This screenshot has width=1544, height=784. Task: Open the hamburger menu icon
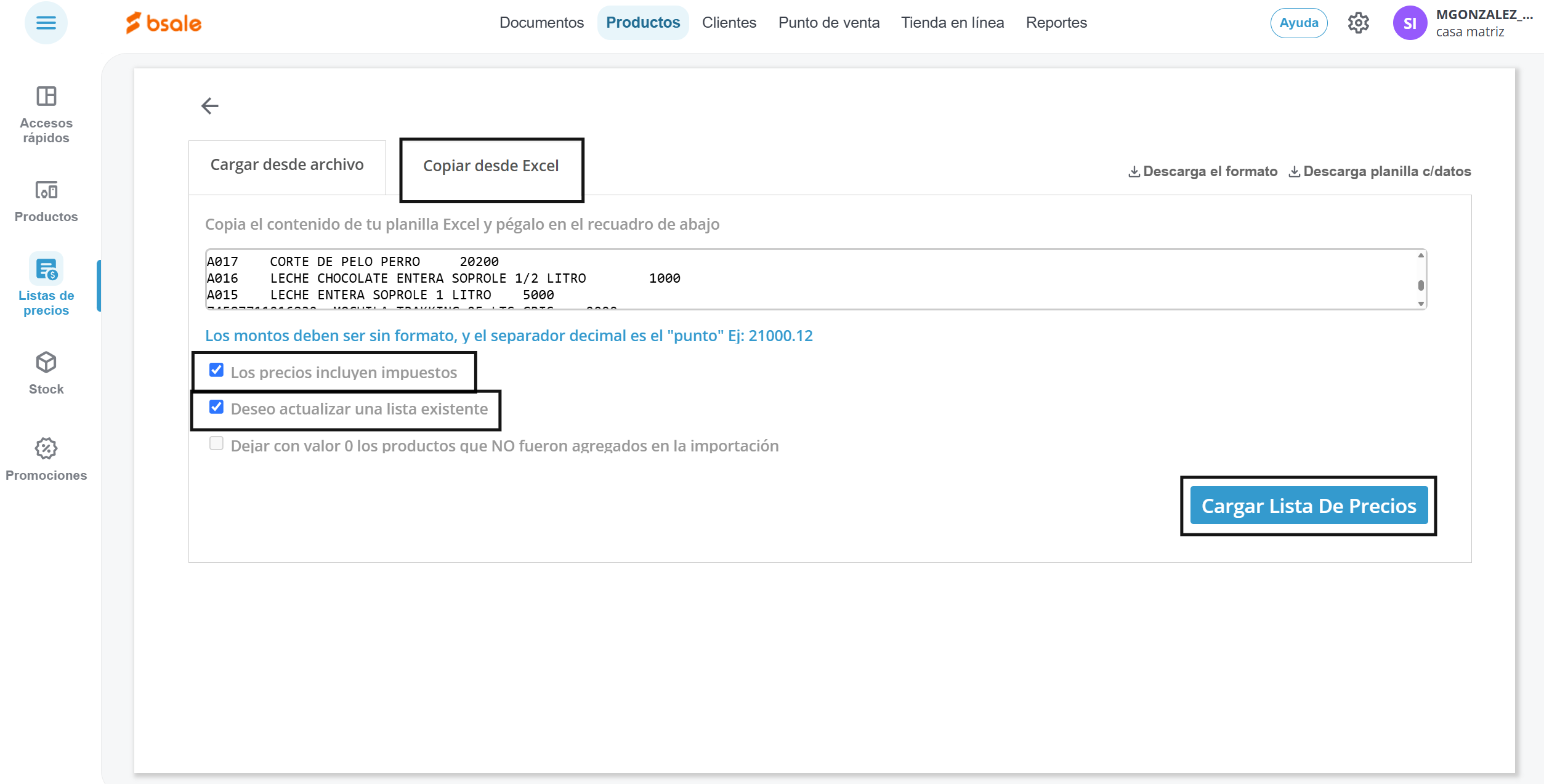click(x=46, y=23)
